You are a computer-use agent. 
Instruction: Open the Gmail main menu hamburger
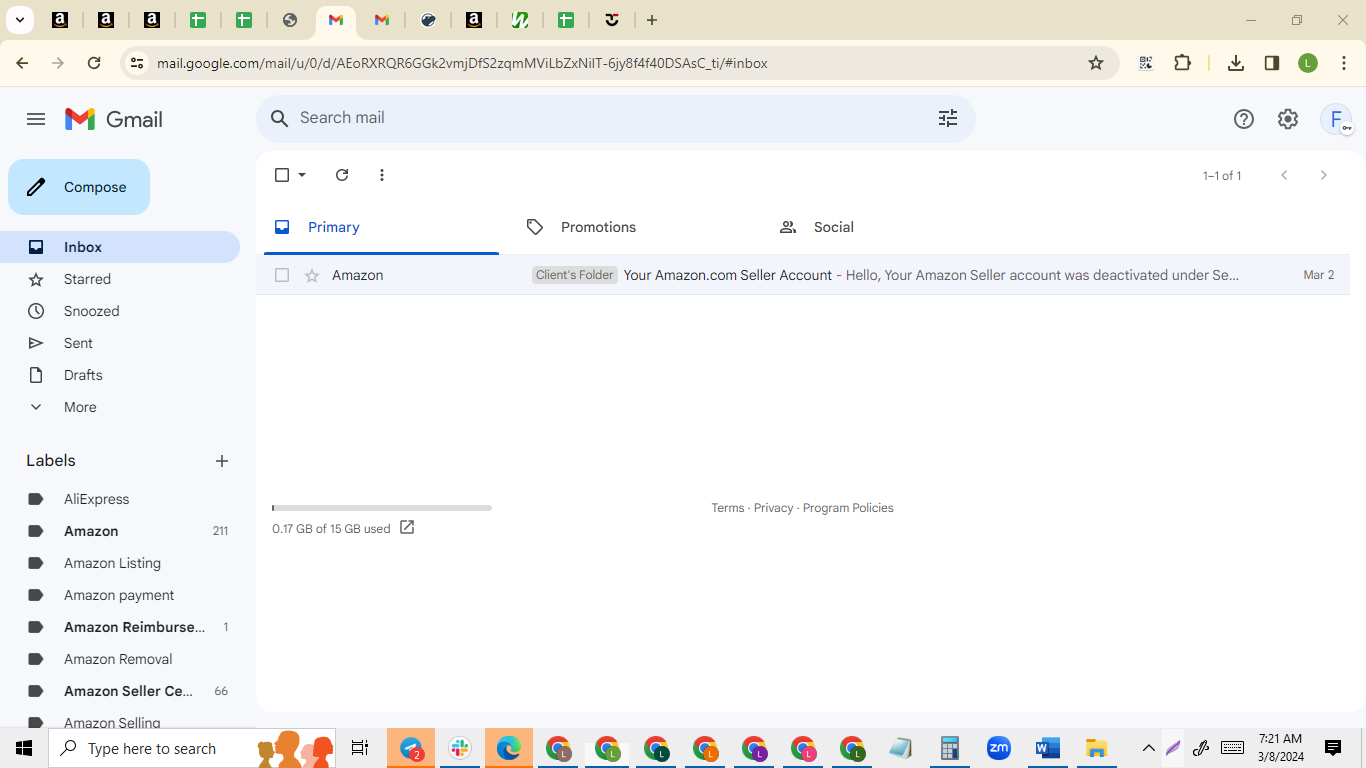point(36,119)
